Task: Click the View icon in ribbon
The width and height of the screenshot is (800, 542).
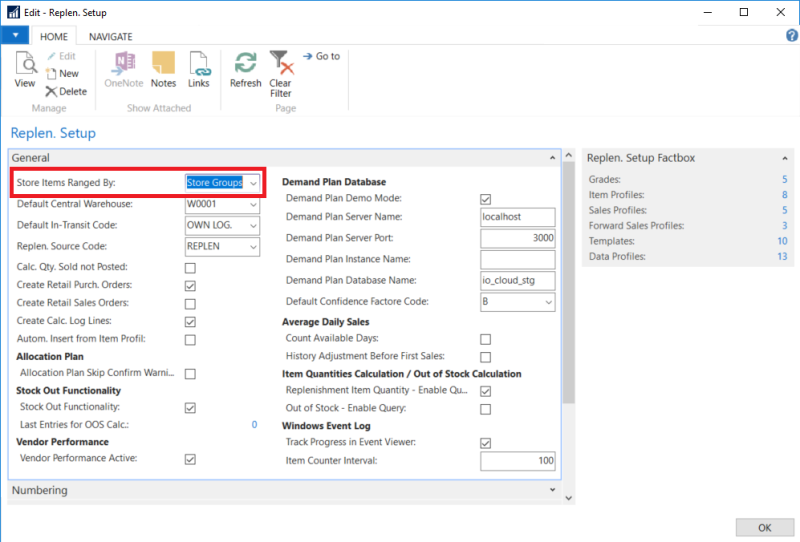Action: [25, 65]
